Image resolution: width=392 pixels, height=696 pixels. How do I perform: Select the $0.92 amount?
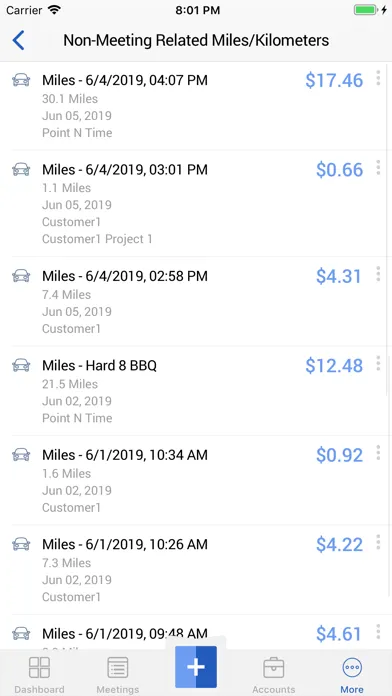[339, 455]
